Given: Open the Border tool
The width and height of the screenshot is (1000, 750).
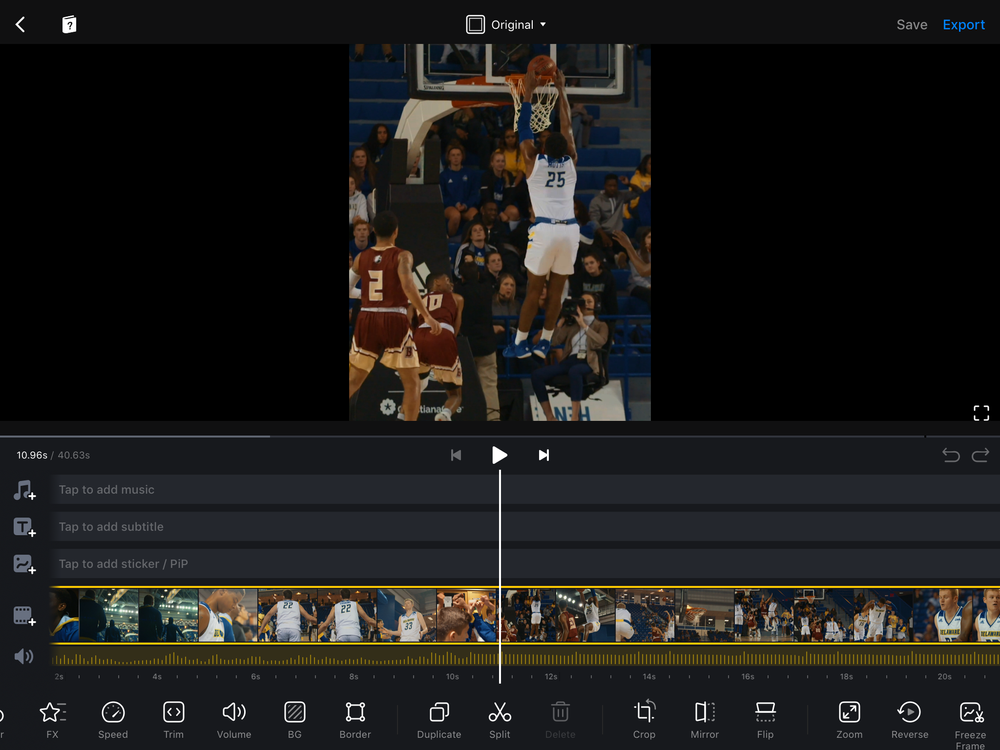Looking at the screenshot, I should pos(355,719).
